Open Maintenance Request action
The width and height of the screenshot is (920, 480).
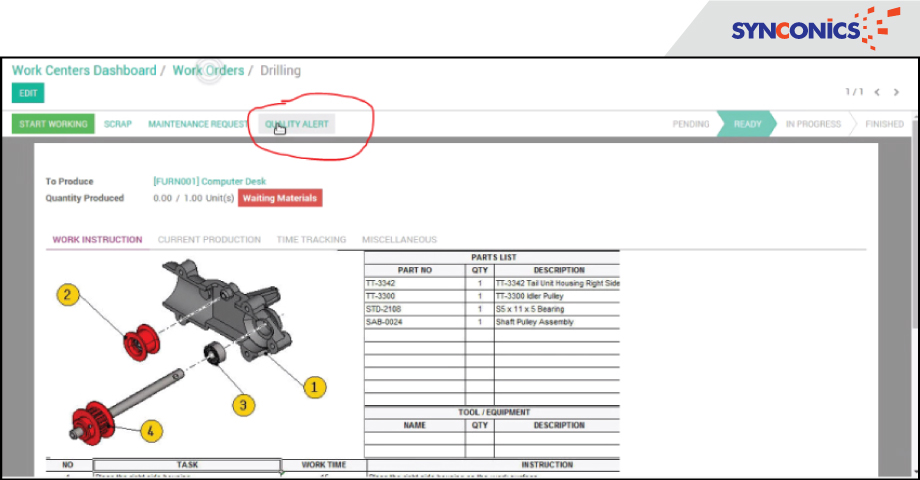pyautogui.click(x=198, y=124)
